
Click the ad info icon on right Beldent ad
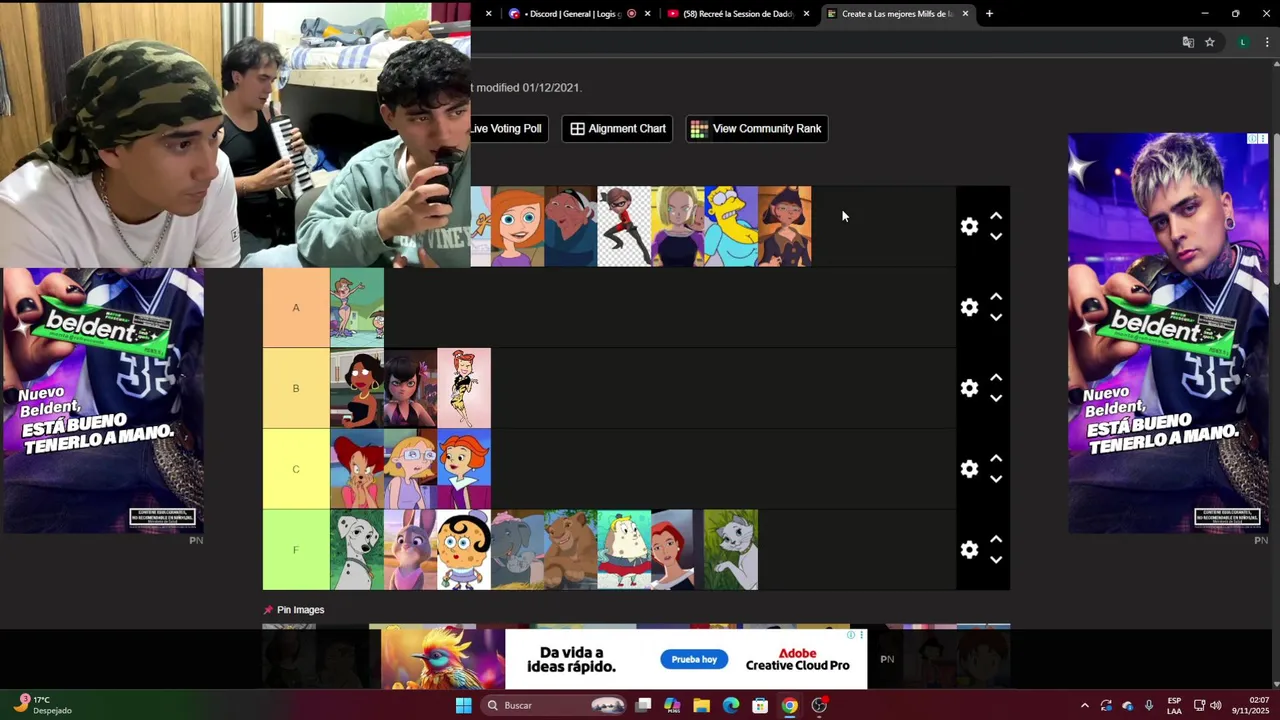click(1253, 139)
